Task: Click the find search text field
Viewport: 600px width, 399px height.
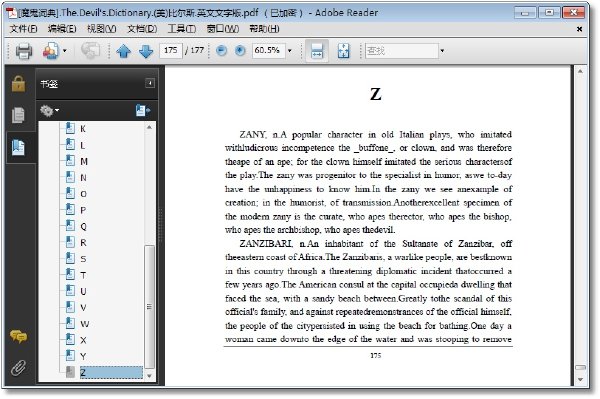Action: click(x=401, y=50)
